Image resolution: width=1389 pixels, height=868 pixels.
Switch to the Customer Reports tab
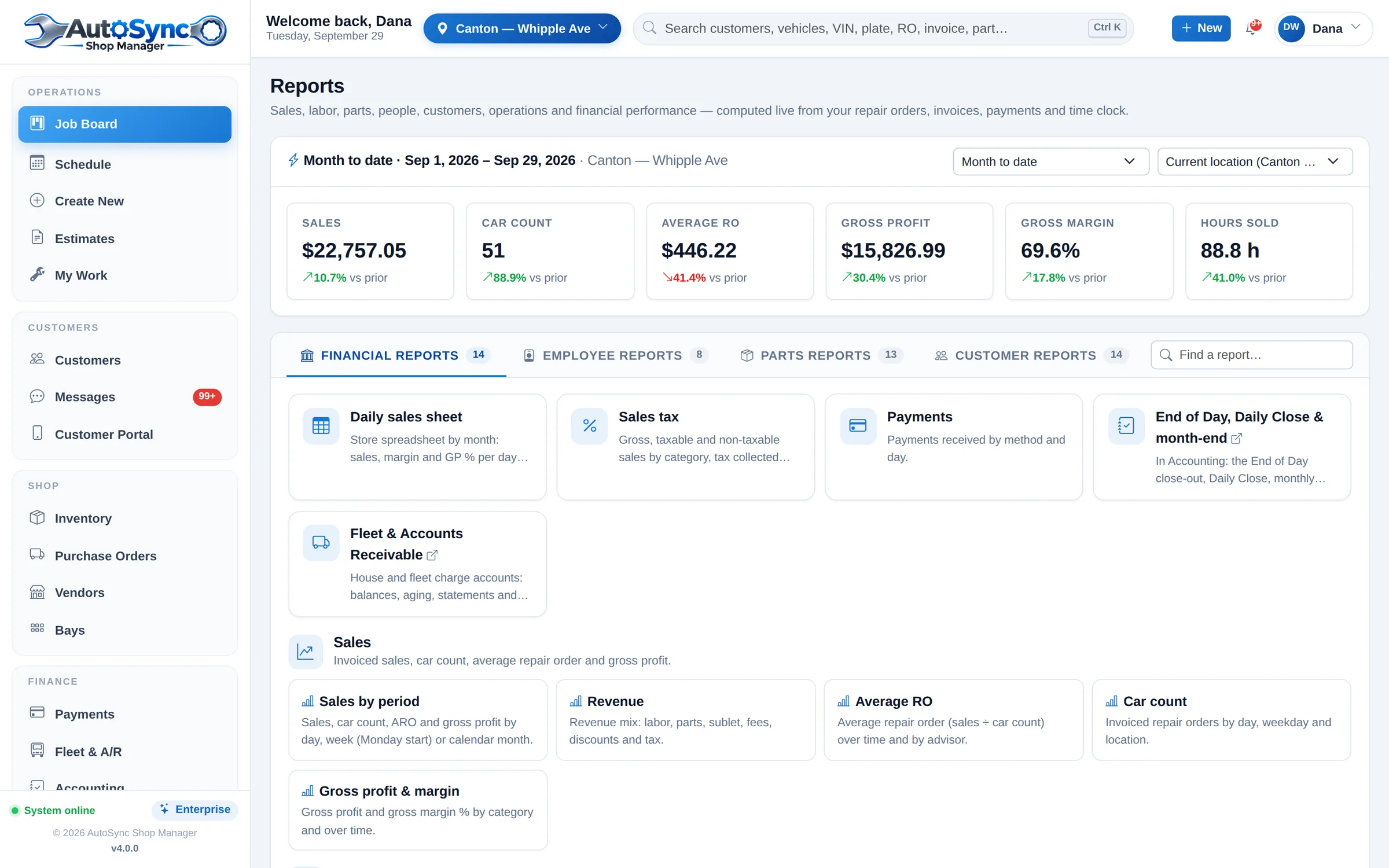coord(1032,355)
